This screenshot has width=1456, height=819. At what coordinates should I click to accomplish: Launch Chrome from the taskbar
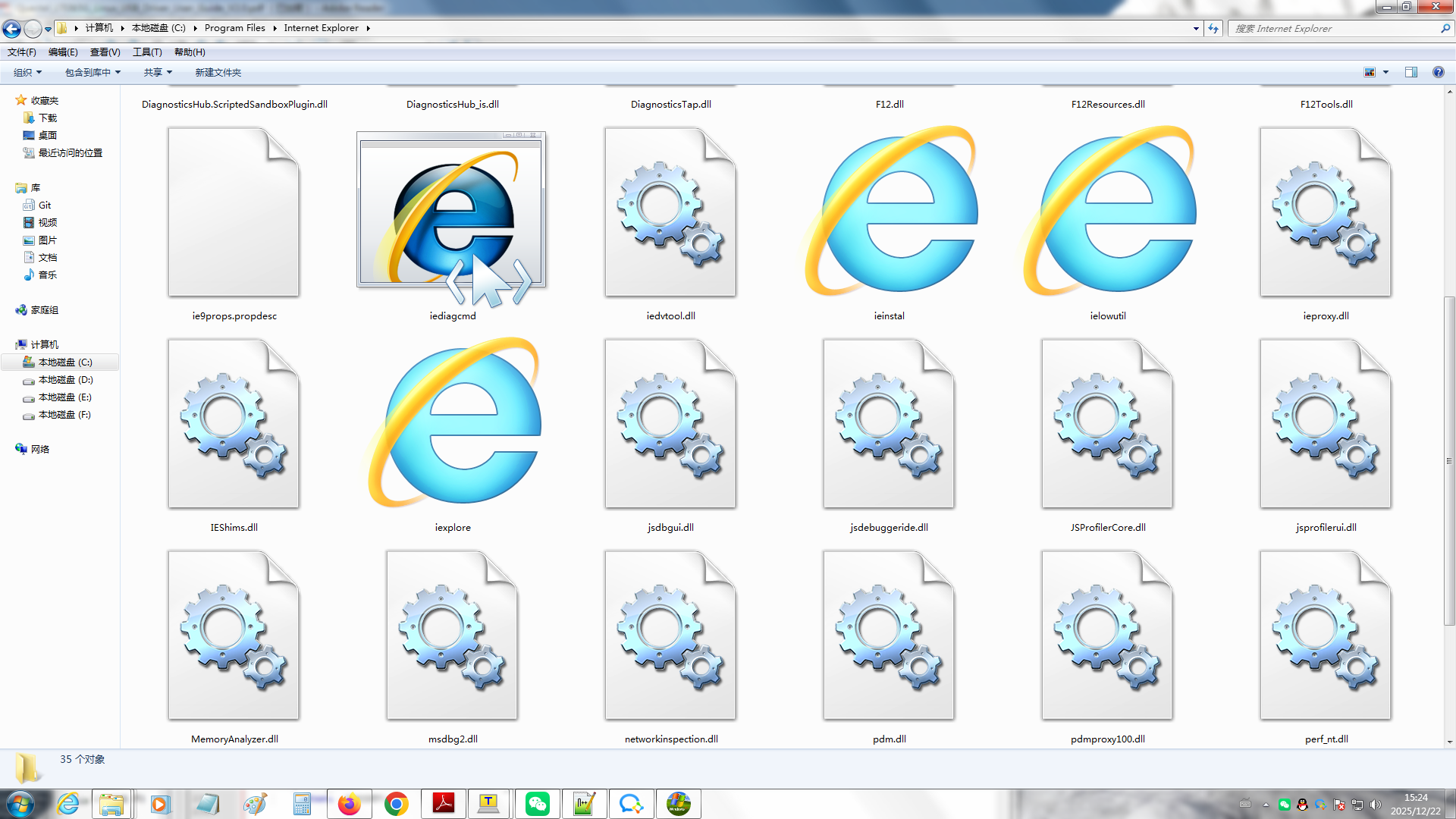[396, 804]
